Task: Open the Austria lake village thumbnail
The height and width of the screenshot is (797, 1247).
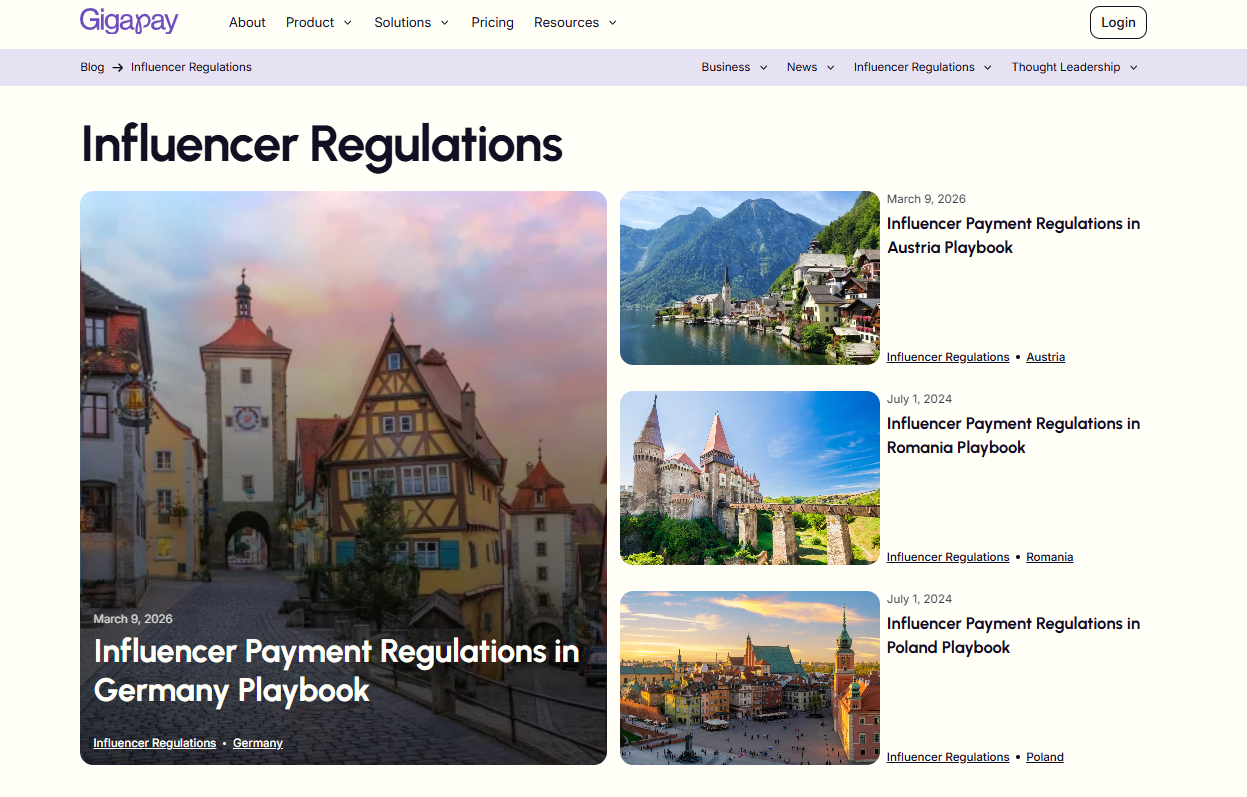Action: pyautogui.click(x=750, y=278)
